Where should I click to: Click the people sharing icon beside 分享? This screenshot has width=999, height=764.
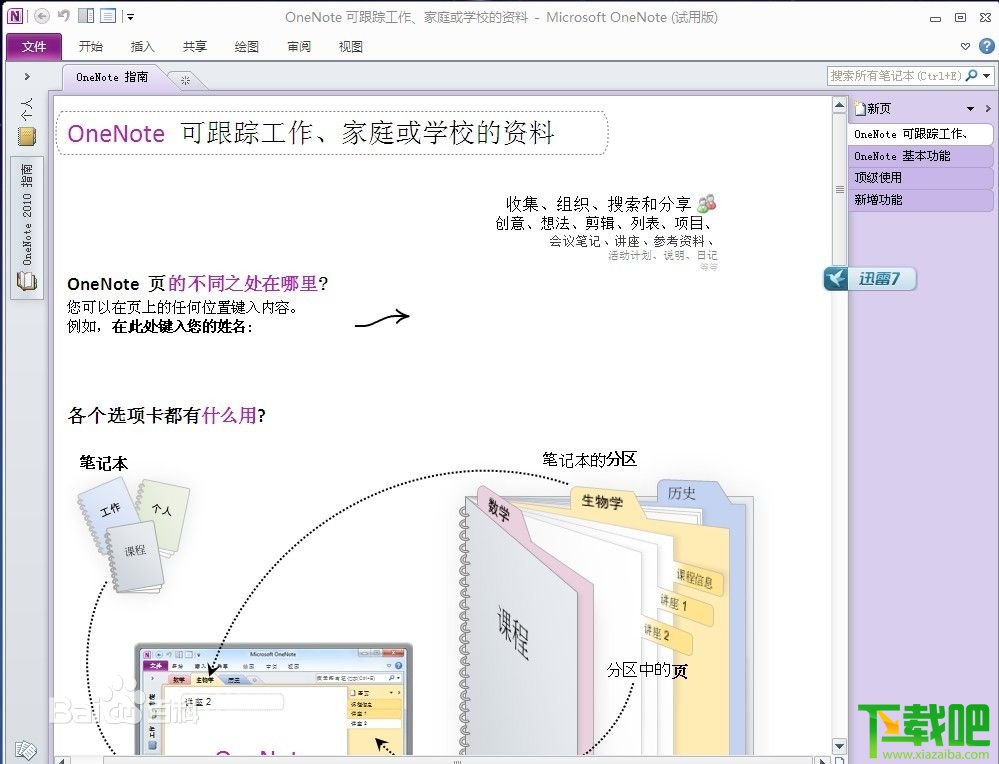click(707, 204)
